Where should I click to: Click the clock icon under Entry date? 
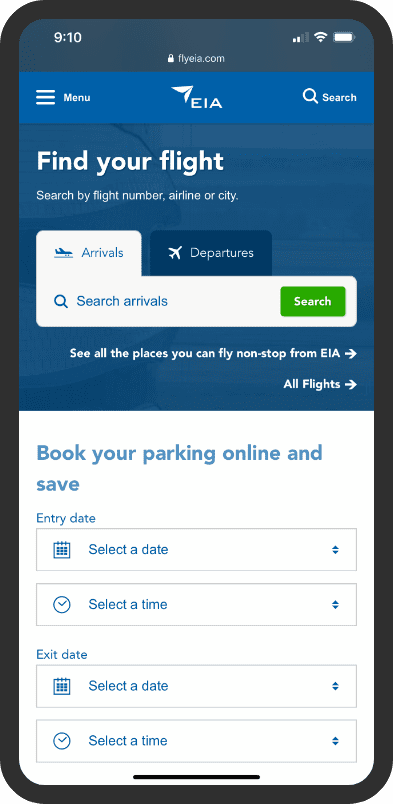(62, 605)
